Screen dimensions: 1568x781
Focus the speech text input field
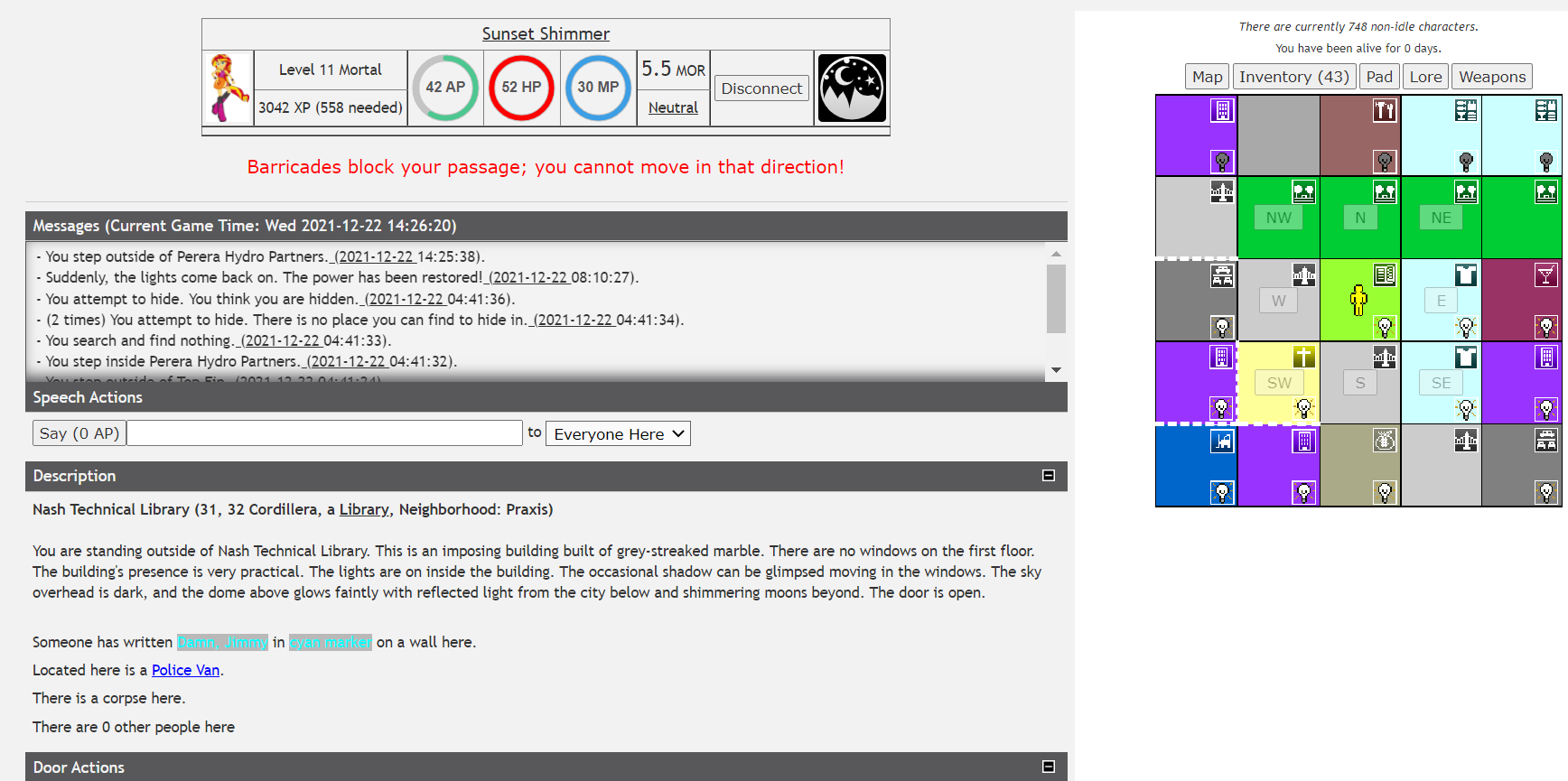coord(324,433)
